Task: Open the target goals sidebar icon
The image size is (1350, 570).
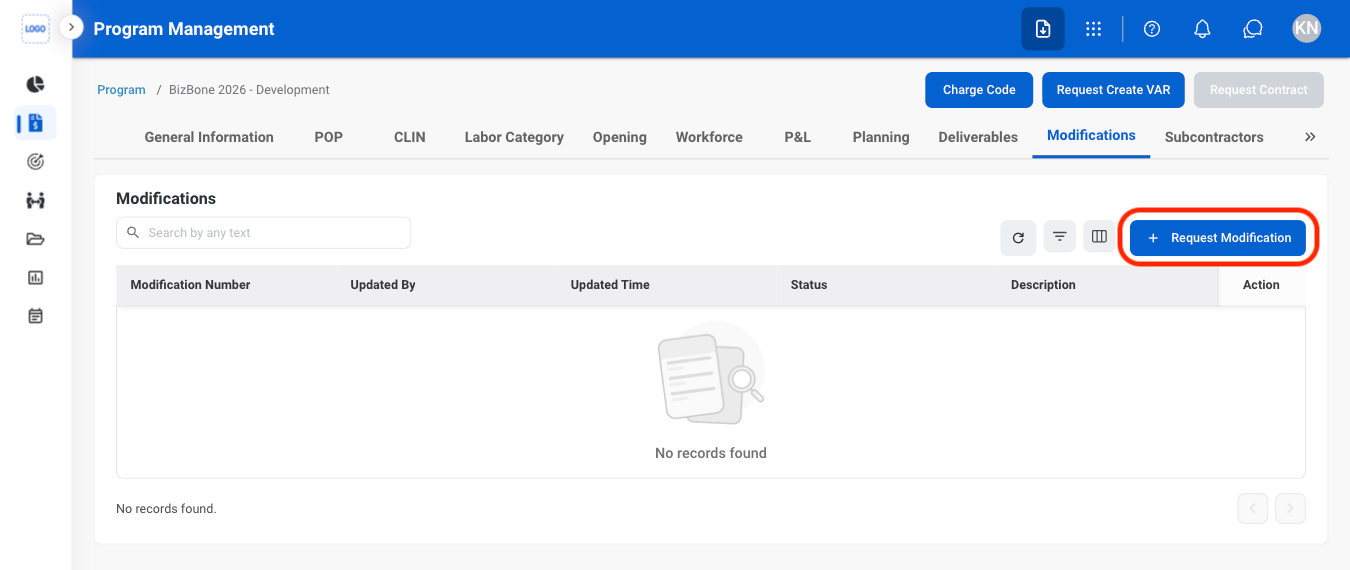Action: [35, 161]
